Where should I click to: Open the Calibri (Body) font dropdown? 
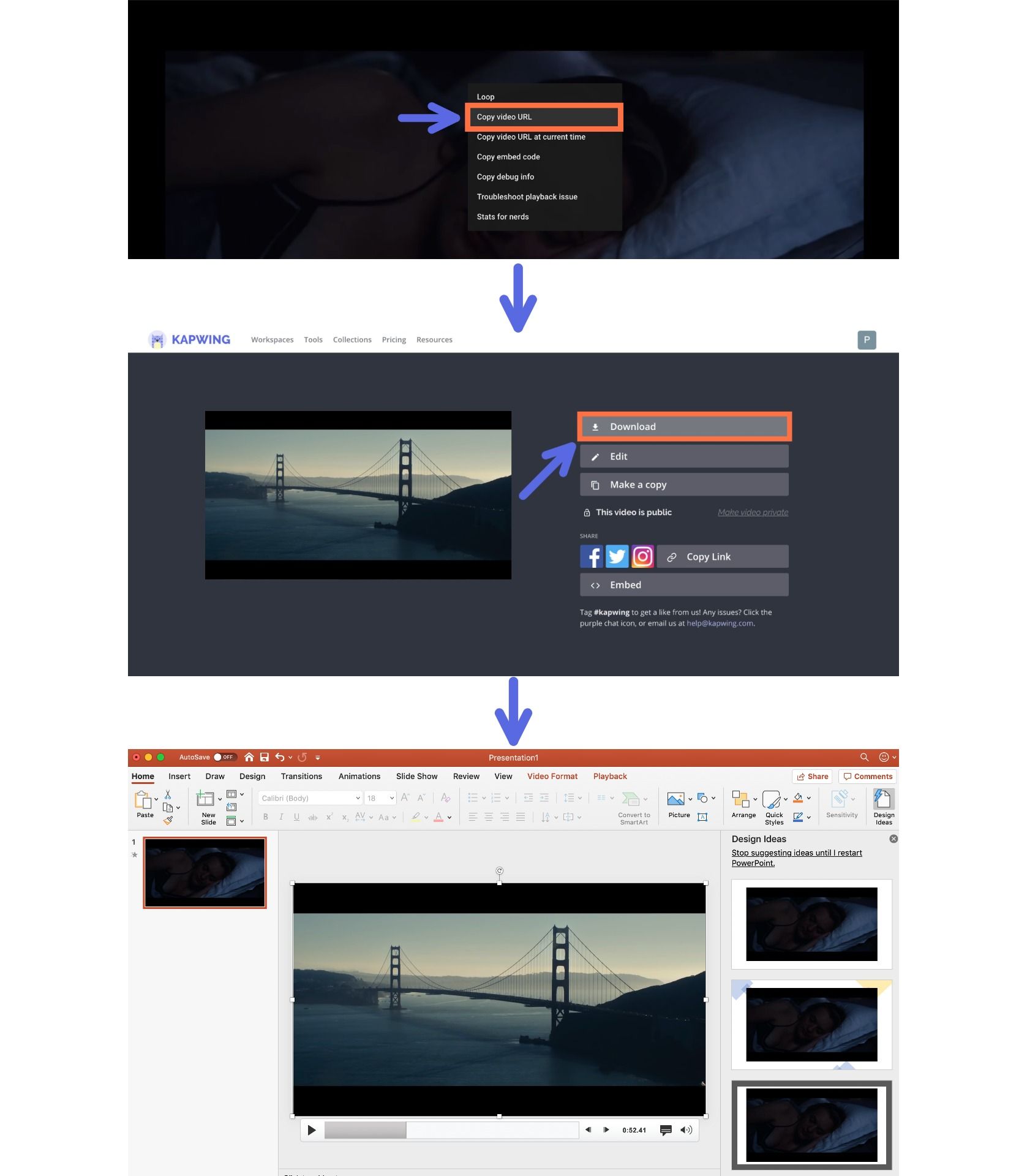358,798
